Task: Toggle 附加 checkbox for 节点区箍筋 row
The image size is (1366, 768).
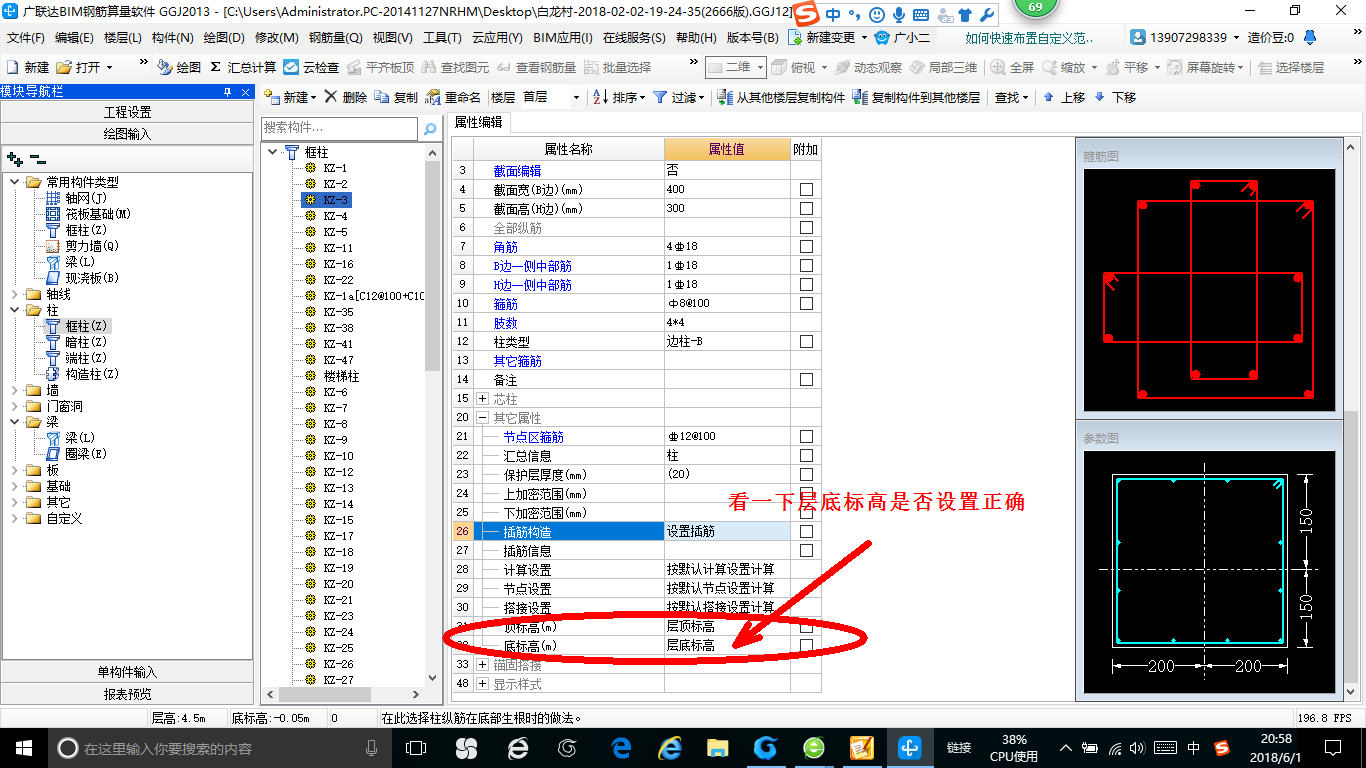Action: point(806,436)
